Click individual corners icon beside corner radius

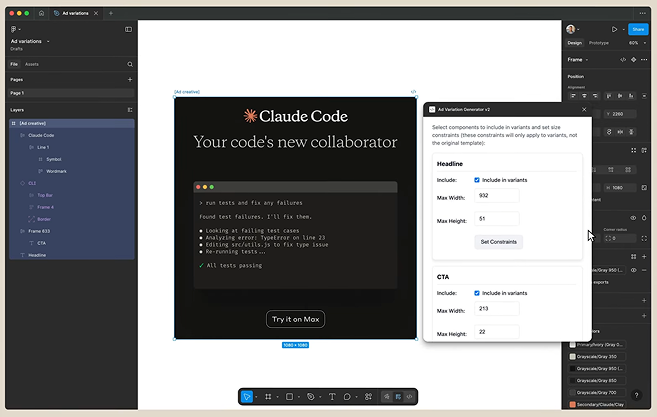(644, 238)
